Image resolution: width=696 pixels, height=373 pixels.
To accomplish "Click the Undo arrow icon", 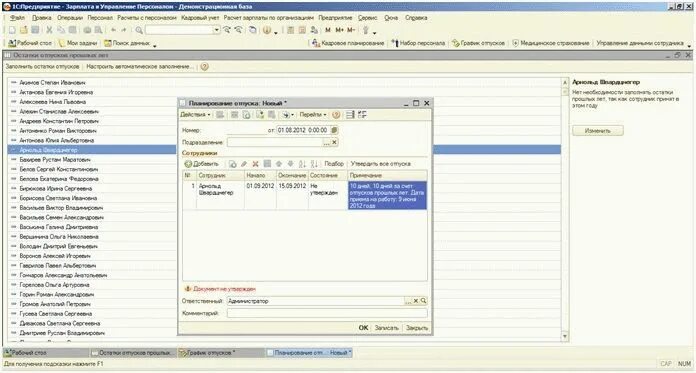I will click(x=114, y=30).
